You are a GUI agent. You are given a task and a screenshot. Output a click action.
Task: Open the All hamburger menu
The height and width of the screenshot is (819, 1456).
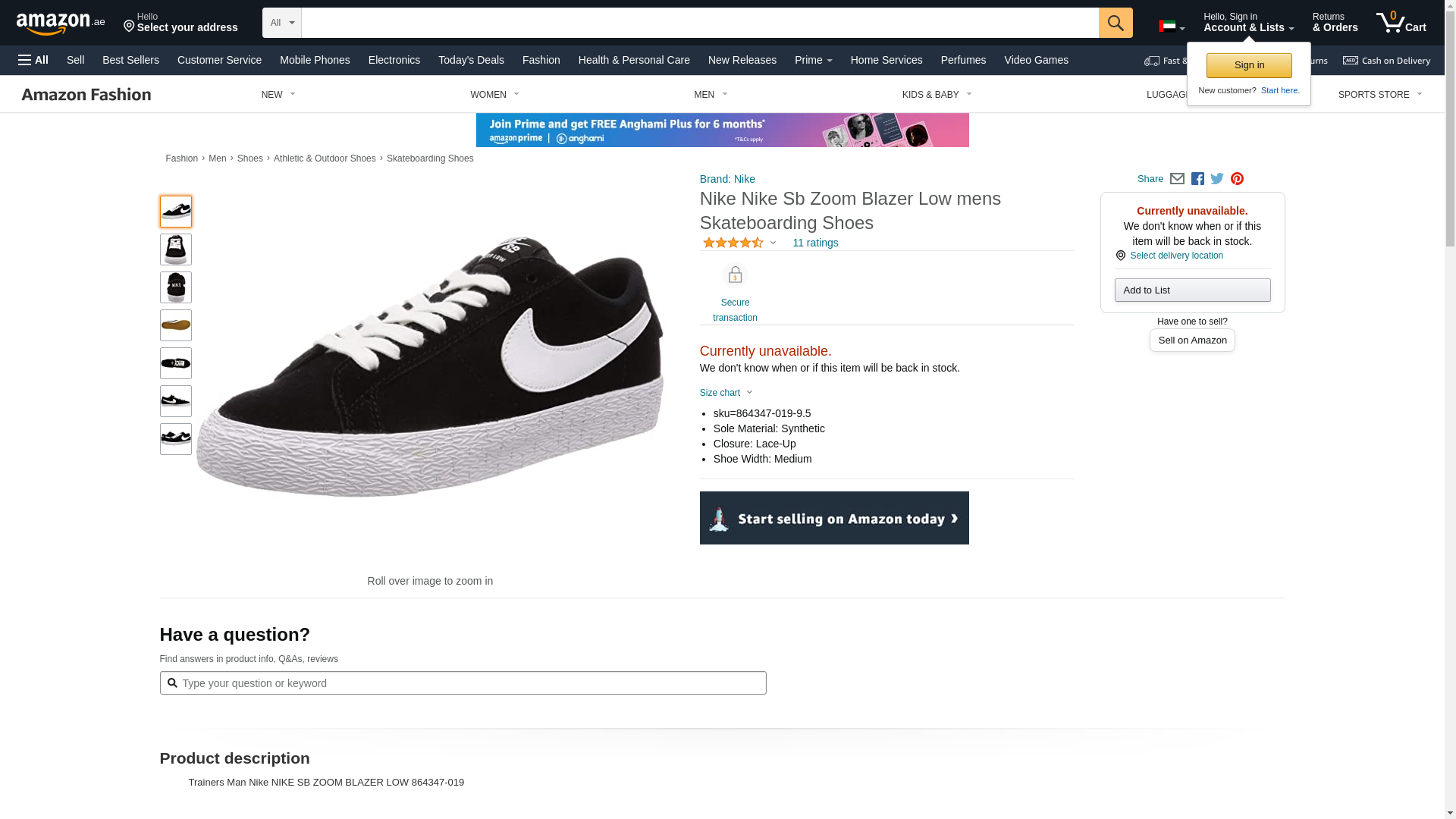click(x=33, y=60)
